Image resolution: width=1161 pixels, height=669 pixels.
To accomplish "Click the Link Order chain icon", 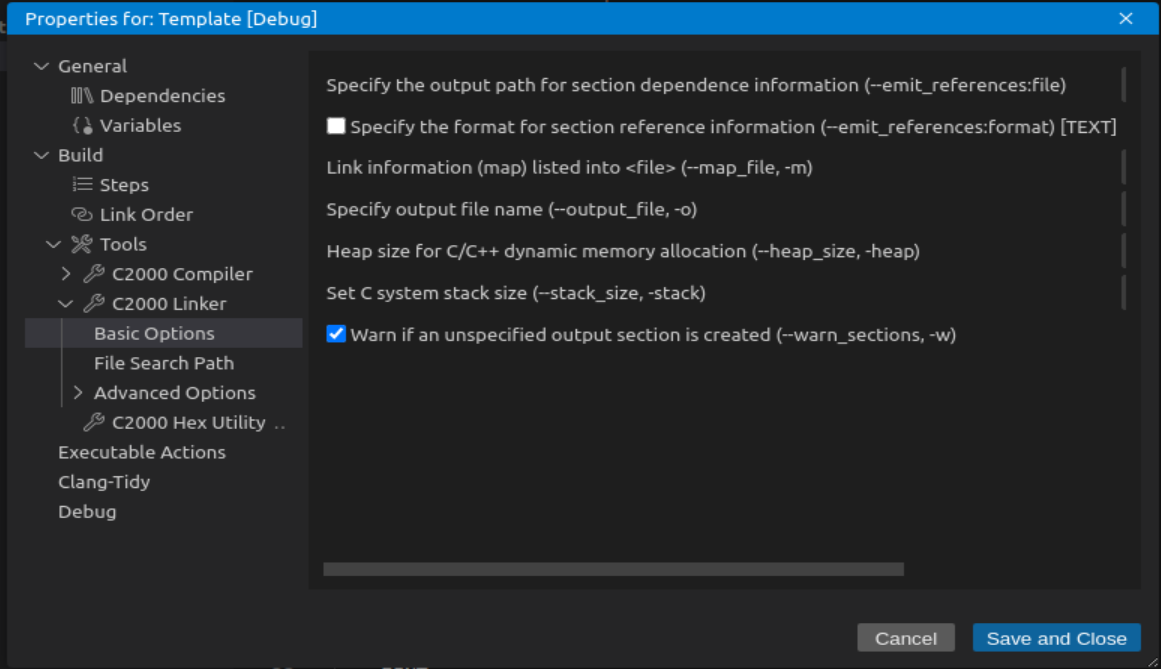I will coord(81,214).
